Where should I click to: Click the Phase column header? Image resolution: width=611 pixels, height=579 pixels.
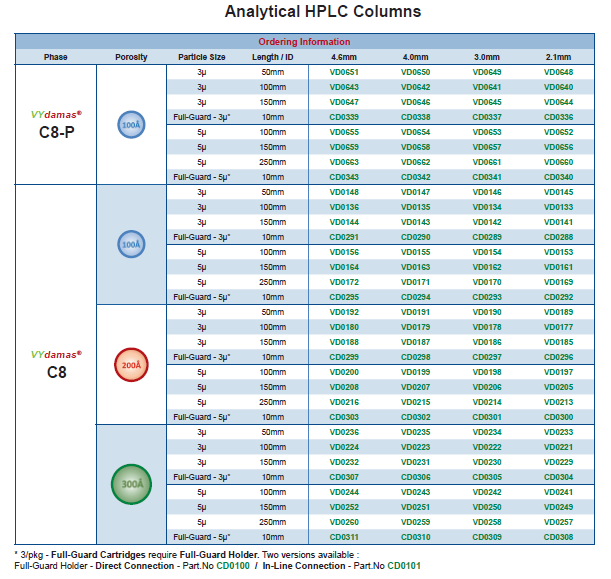pos(55,57)
